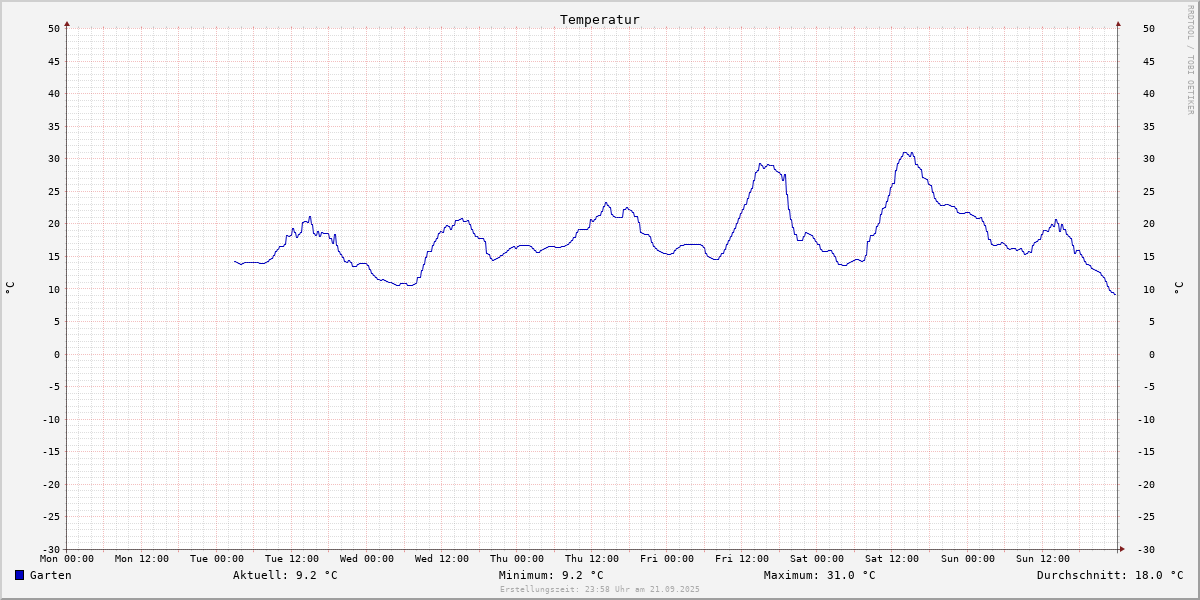Screen dimensions: 1200x600
Task: Click the Temperatur chart title
Action: click(600, 19)
